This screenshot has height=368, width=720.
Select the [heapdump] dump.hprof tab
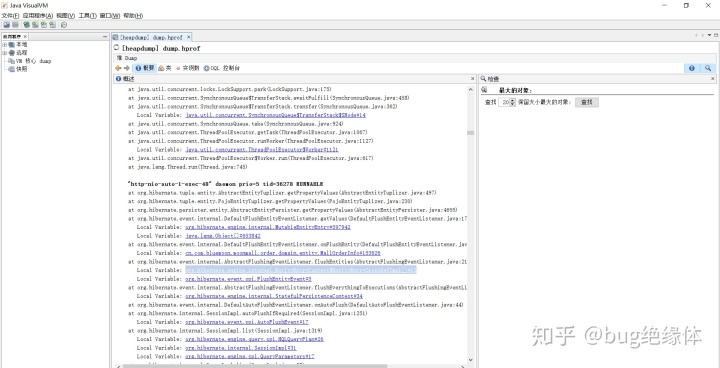pos(151,37)
